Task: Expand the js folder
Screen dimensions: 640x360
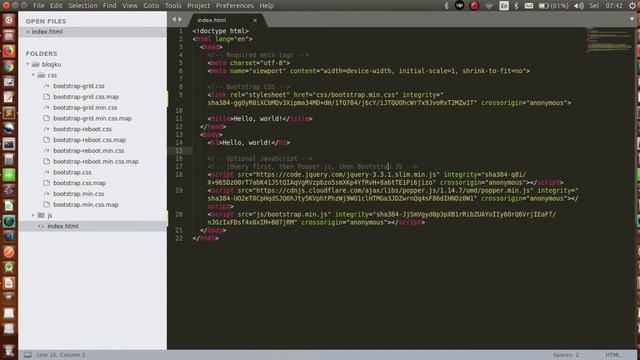Action: (x=33, y=215)
